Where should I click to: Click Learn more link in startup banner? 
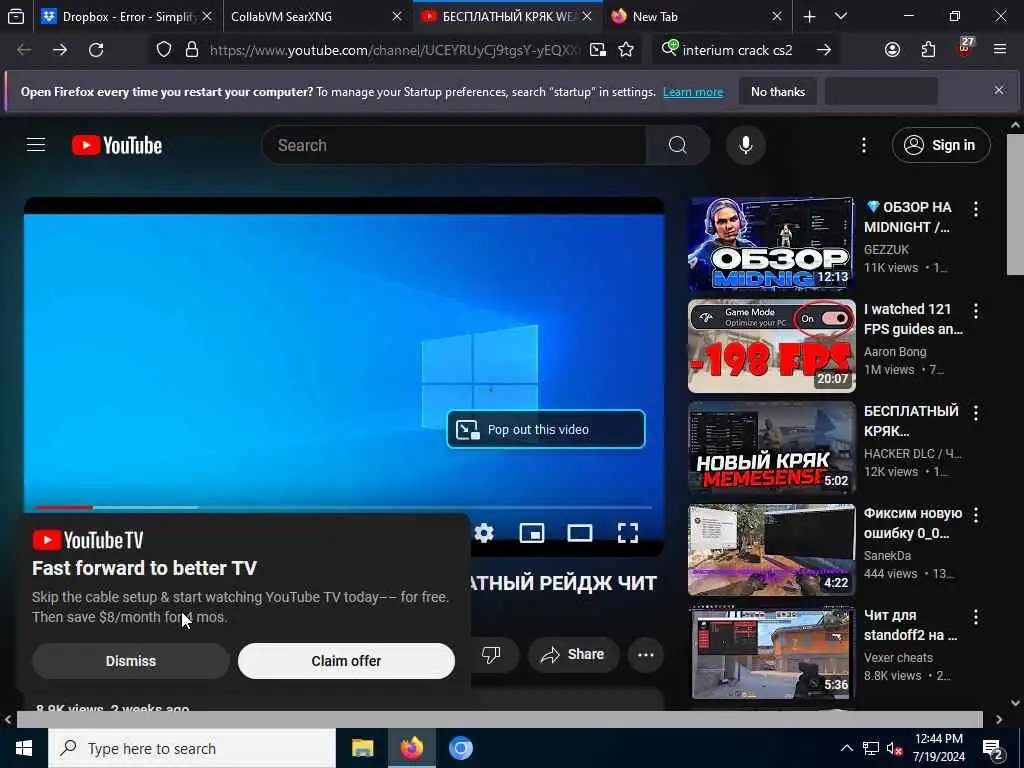tap(693, 92)
